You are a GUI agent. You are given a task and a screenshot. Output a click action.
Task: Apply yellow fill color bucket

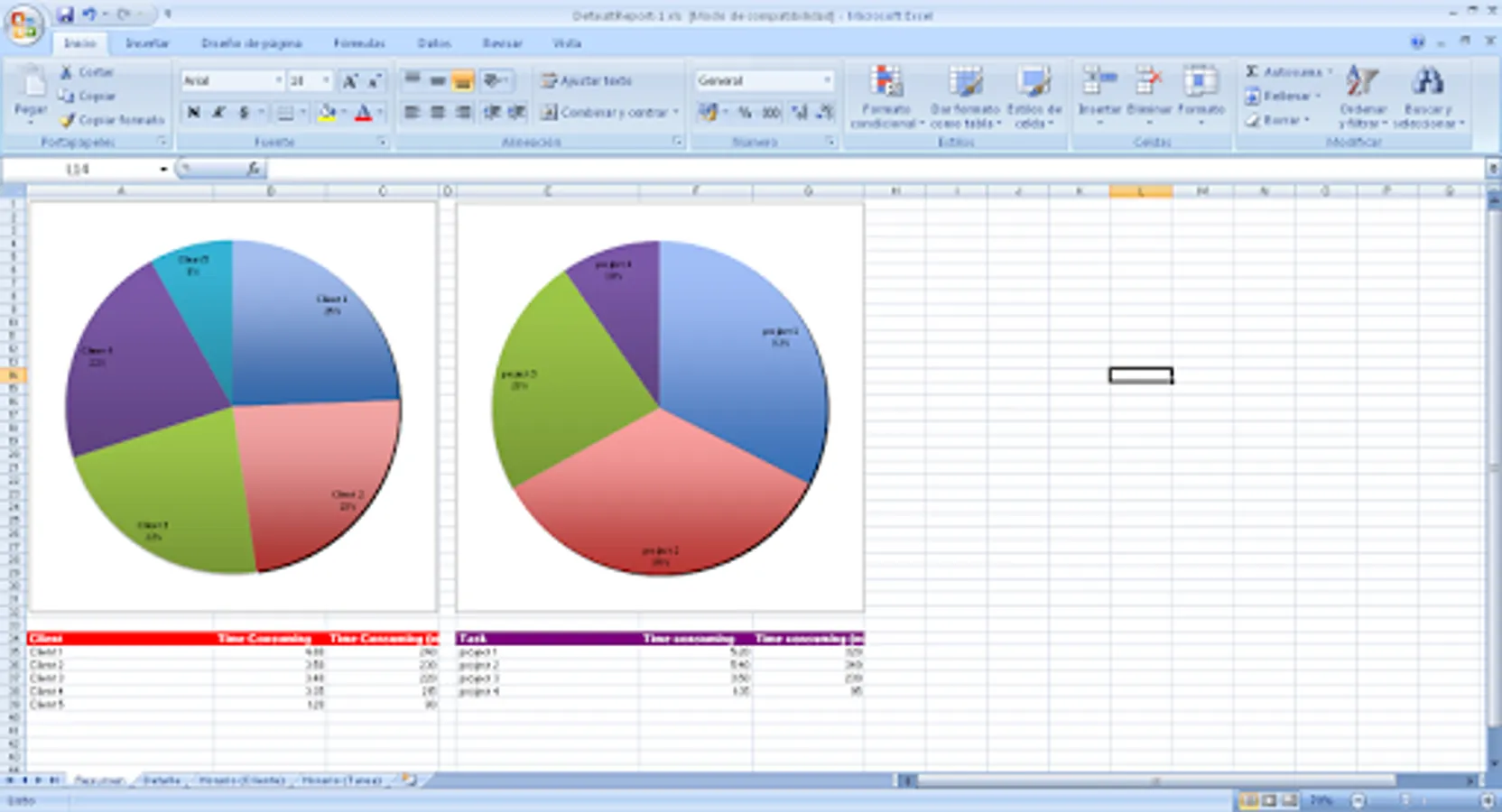[326, 113]
